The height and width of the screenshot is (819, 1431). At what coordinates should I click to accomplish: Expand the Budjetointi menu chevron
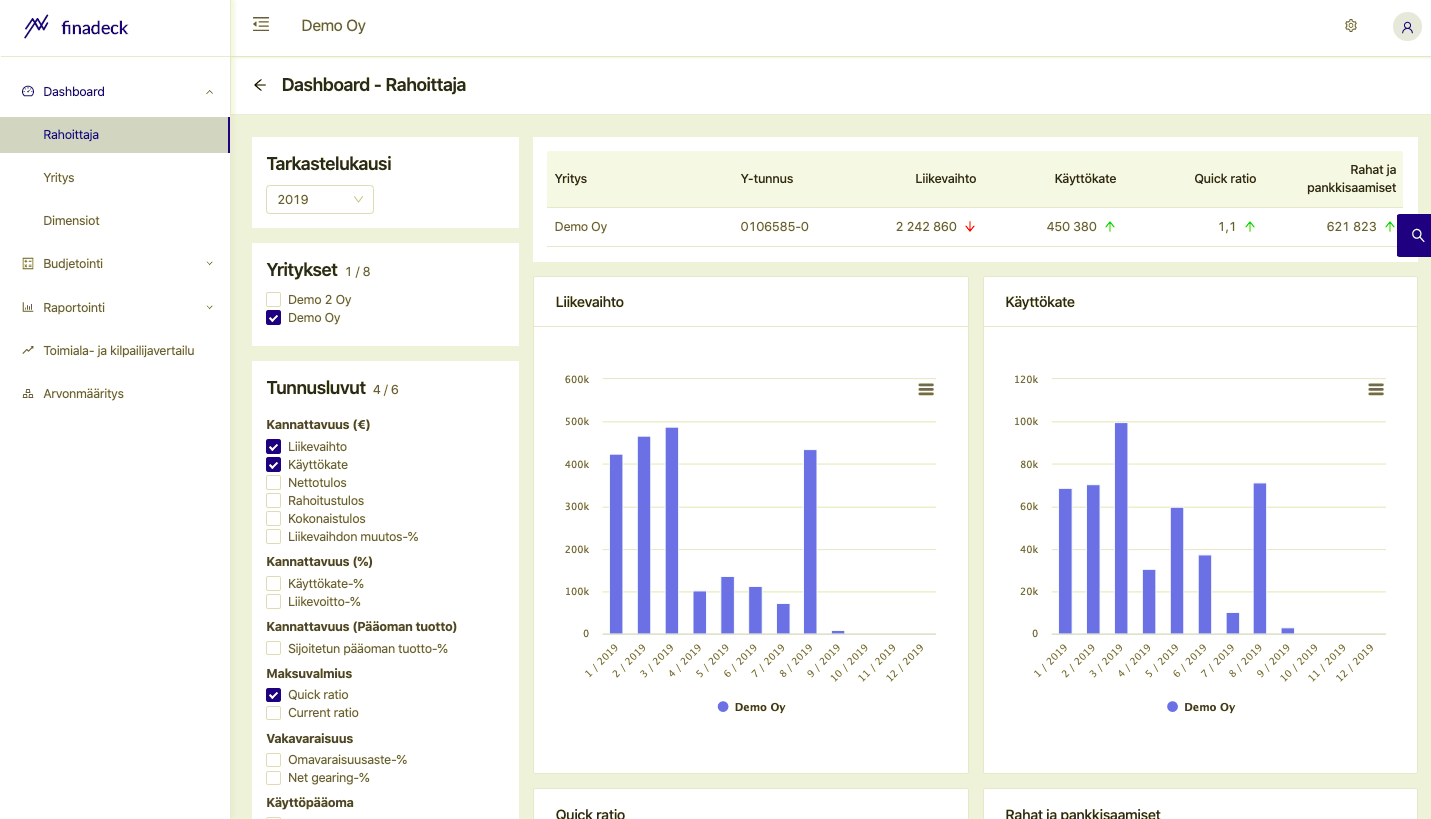pyautogui.click(x=209, y=264)
